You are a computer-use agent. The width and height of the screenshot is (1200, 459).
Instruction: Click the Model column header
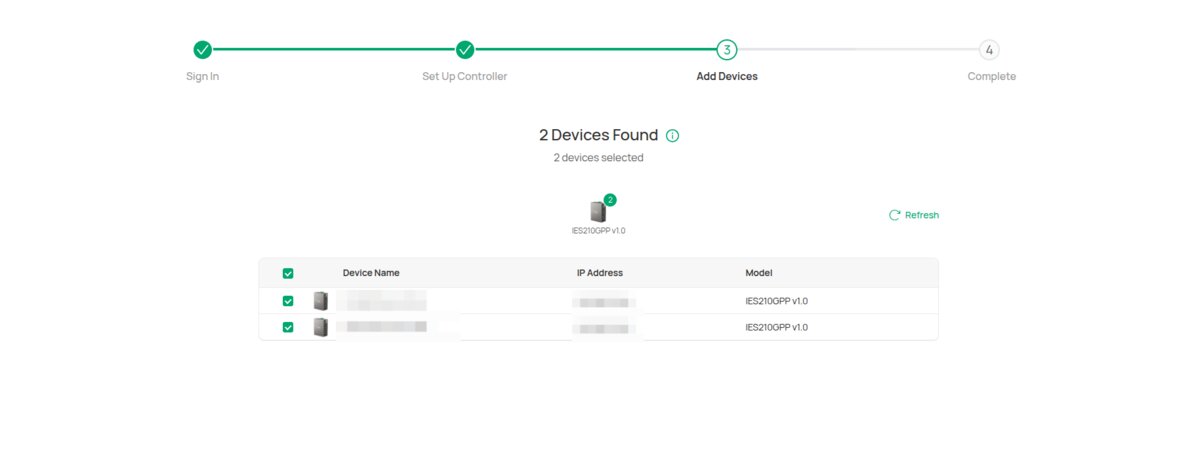pyautogui.click(x=759, y=273)
